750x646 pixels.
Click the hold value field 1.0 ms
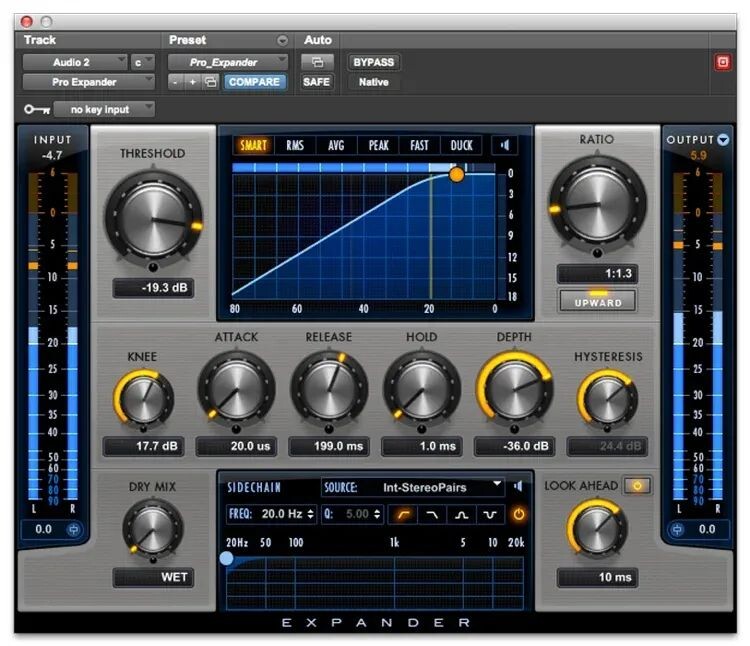[422, 446]
